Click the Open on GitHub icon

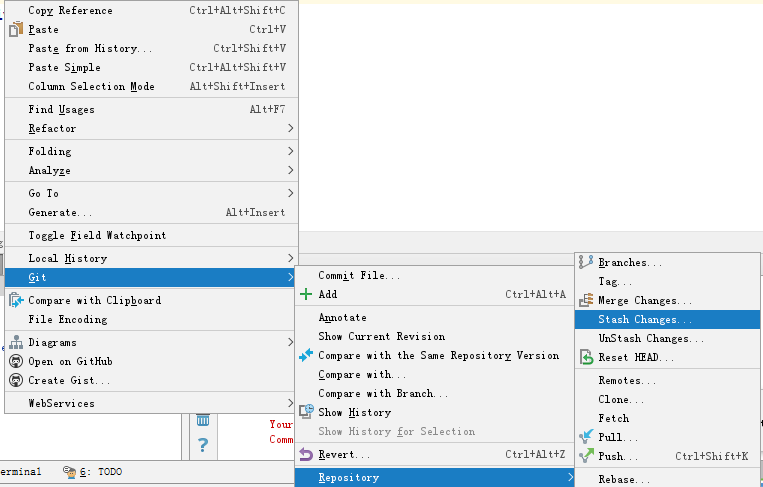pyautogui.click(x=16, y=361)
